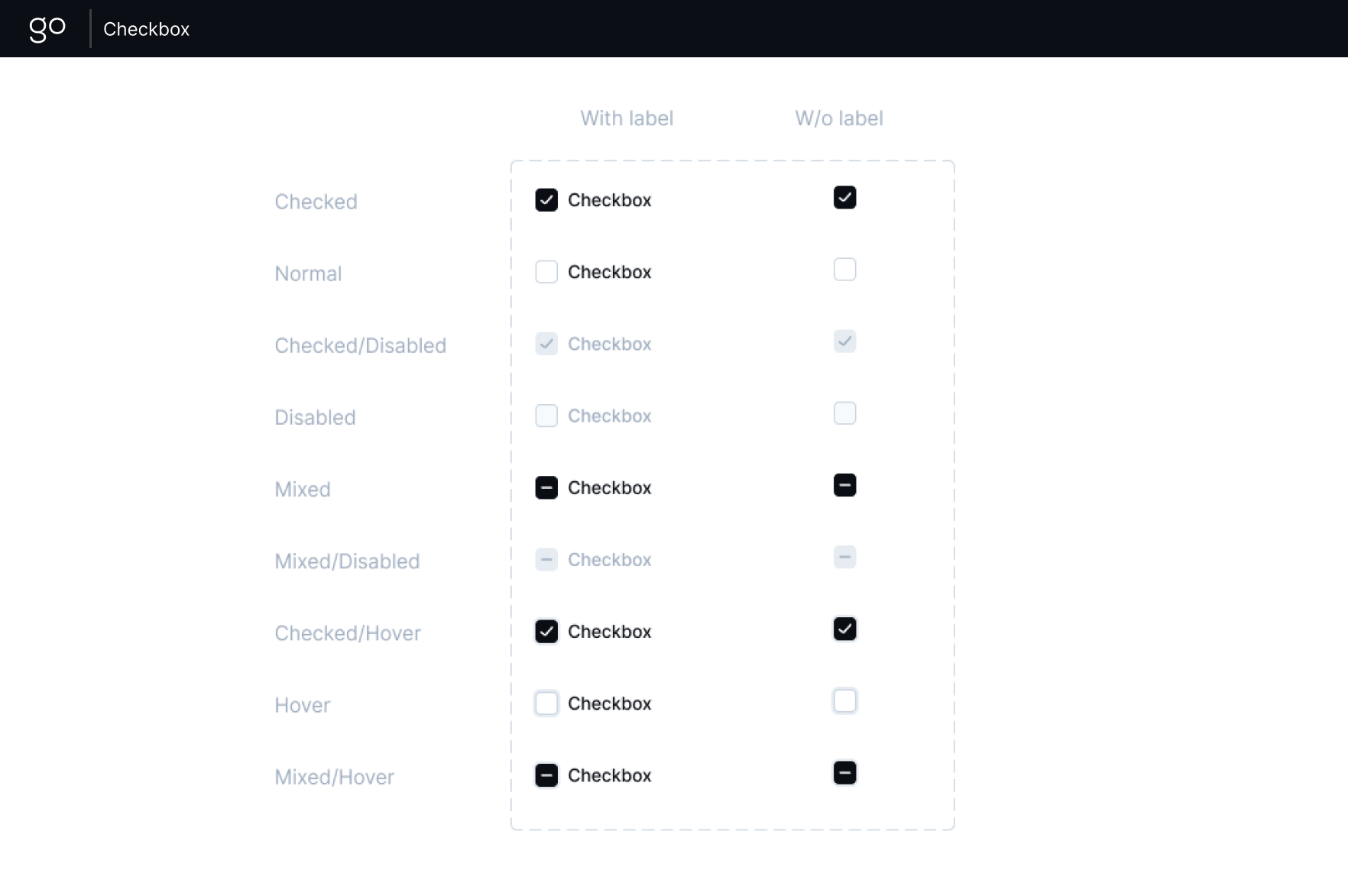This screenshot has width=1348, height=896.
Task: Select the W/o label column heading
Action: point(839,118)
